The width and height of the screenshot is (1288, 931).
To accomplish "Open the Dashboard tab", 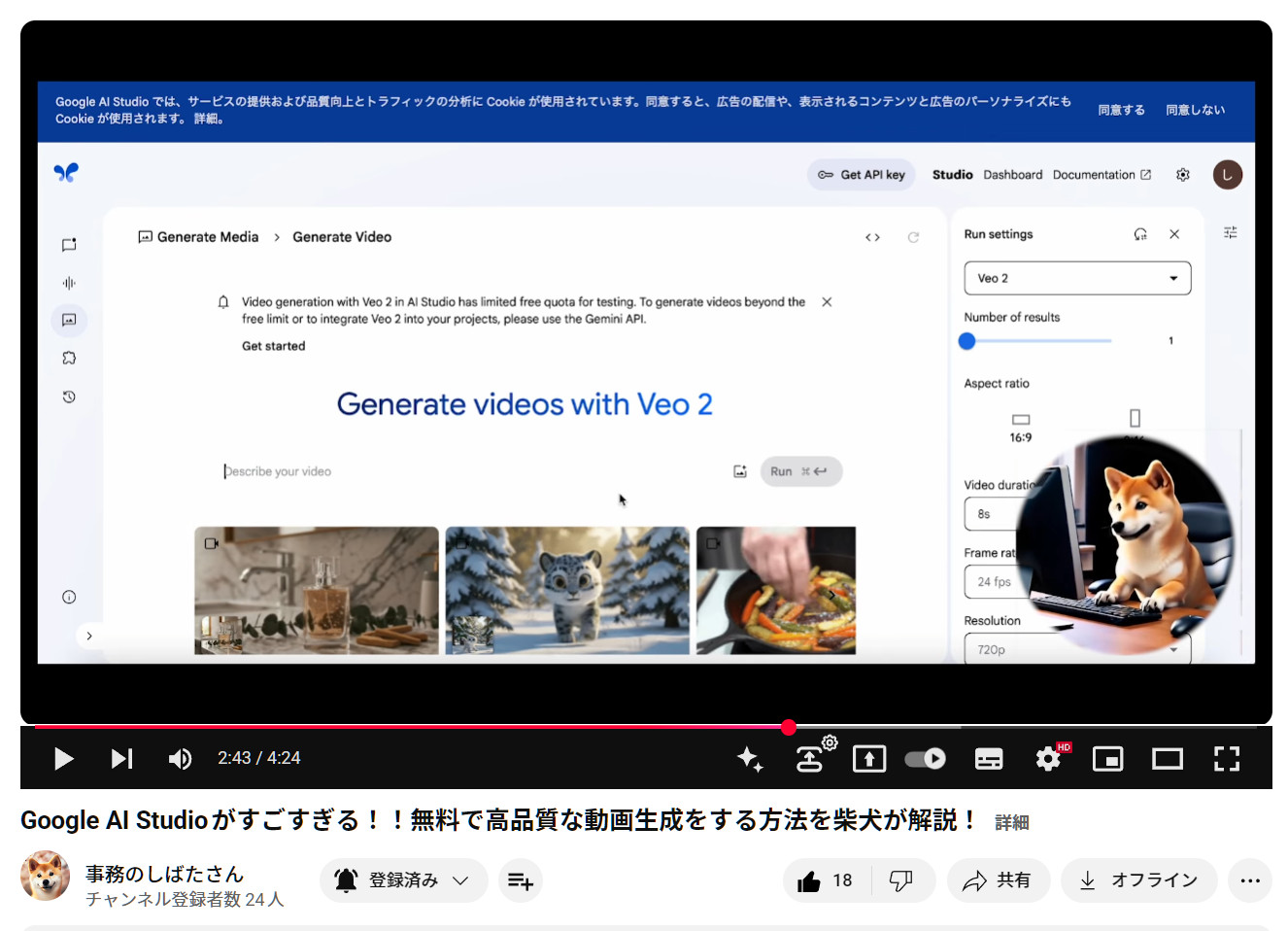I will [x=1012, y=175].
